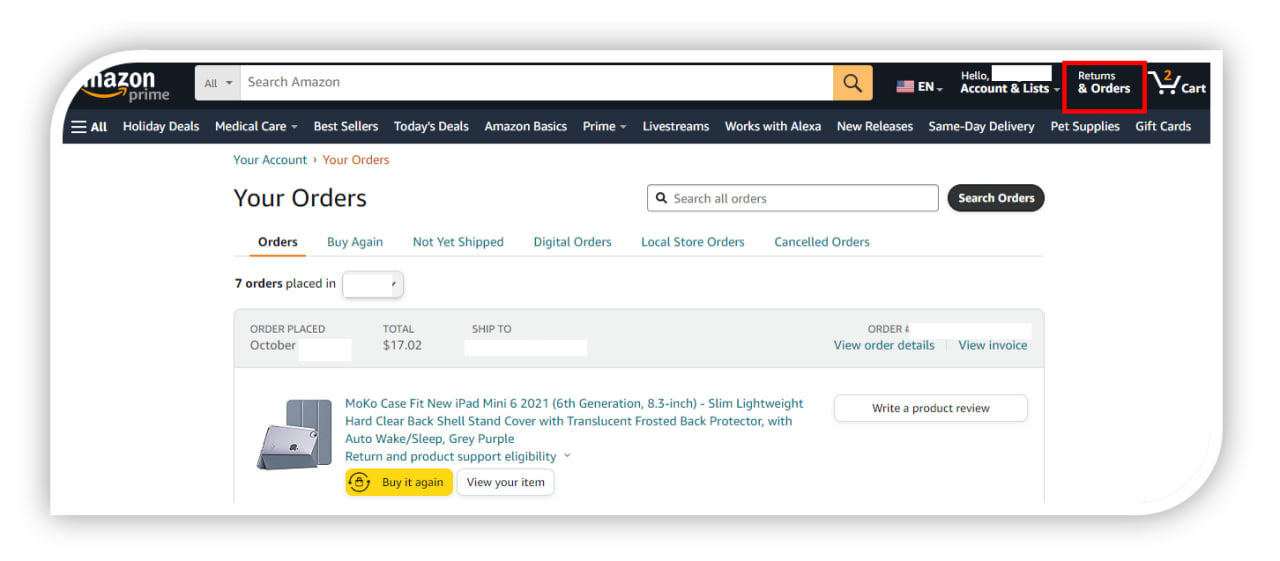Open the orders time period dropdown

click(372, 285)
